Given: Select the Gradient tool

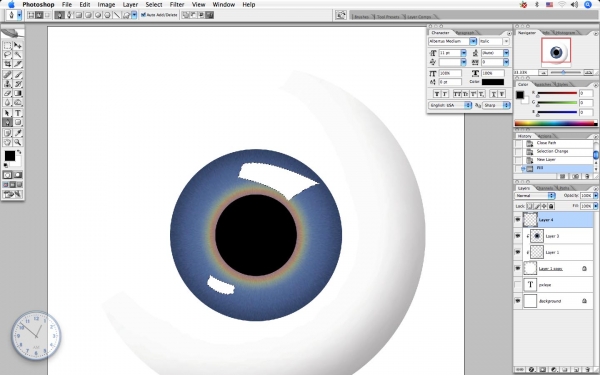Looking at the screenshot, I should tap(18, 93).
